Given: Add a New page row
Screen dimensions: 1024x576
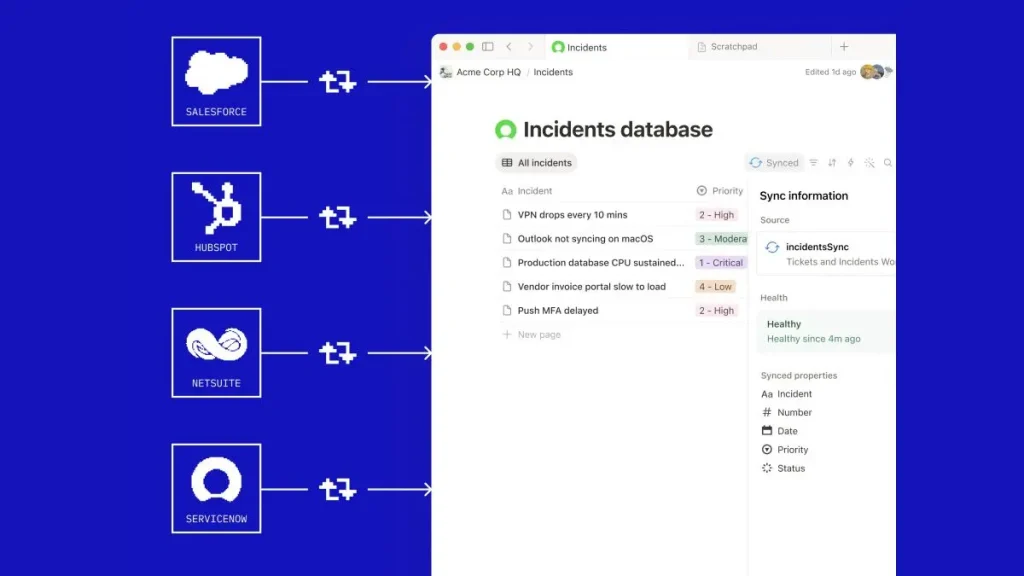Looking at the screenshot, I should pyautogui.click(x=531, y=334).
